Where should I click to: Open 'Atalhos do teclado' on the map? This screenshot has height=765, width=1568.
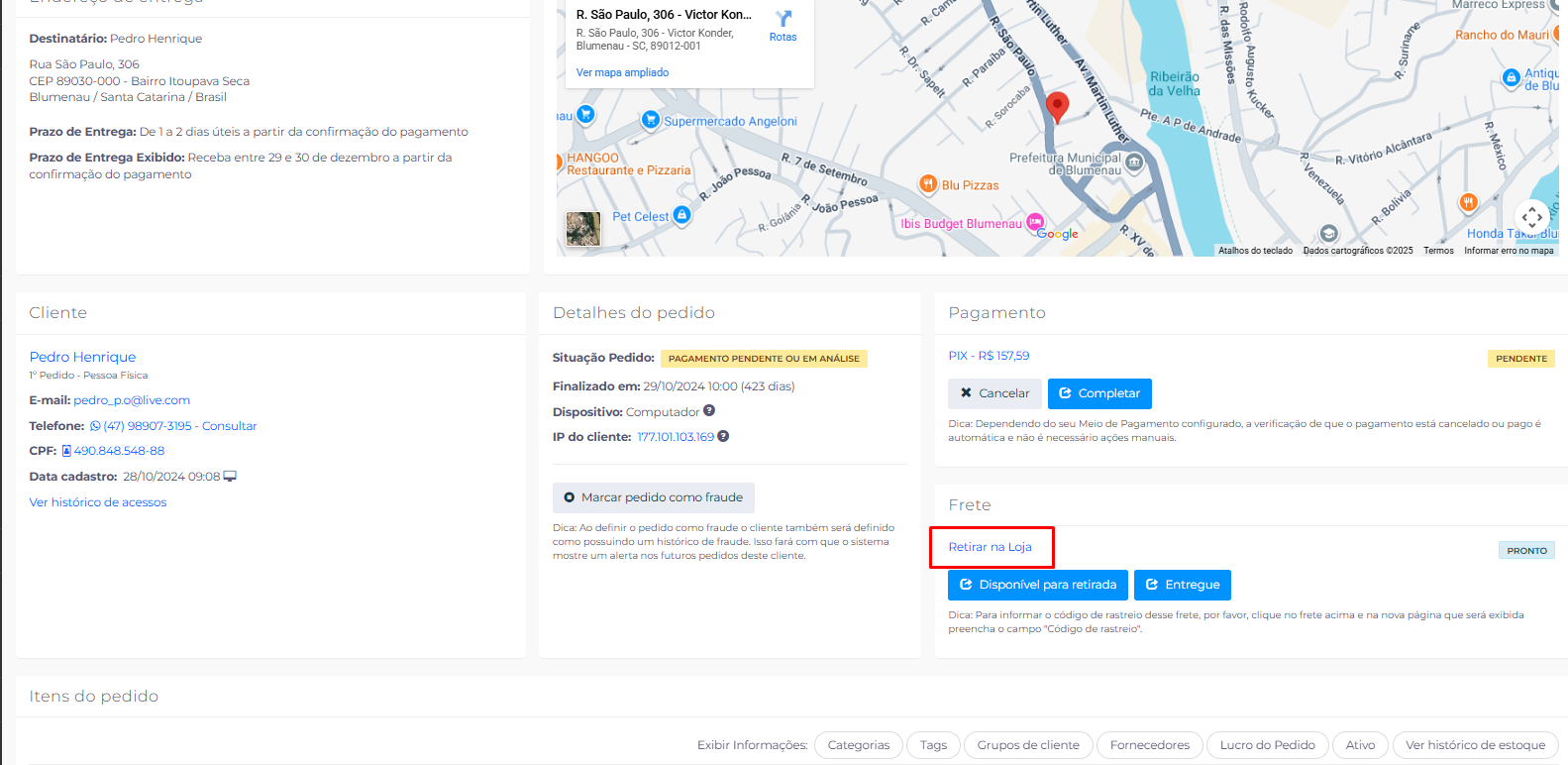point(1255,251)
